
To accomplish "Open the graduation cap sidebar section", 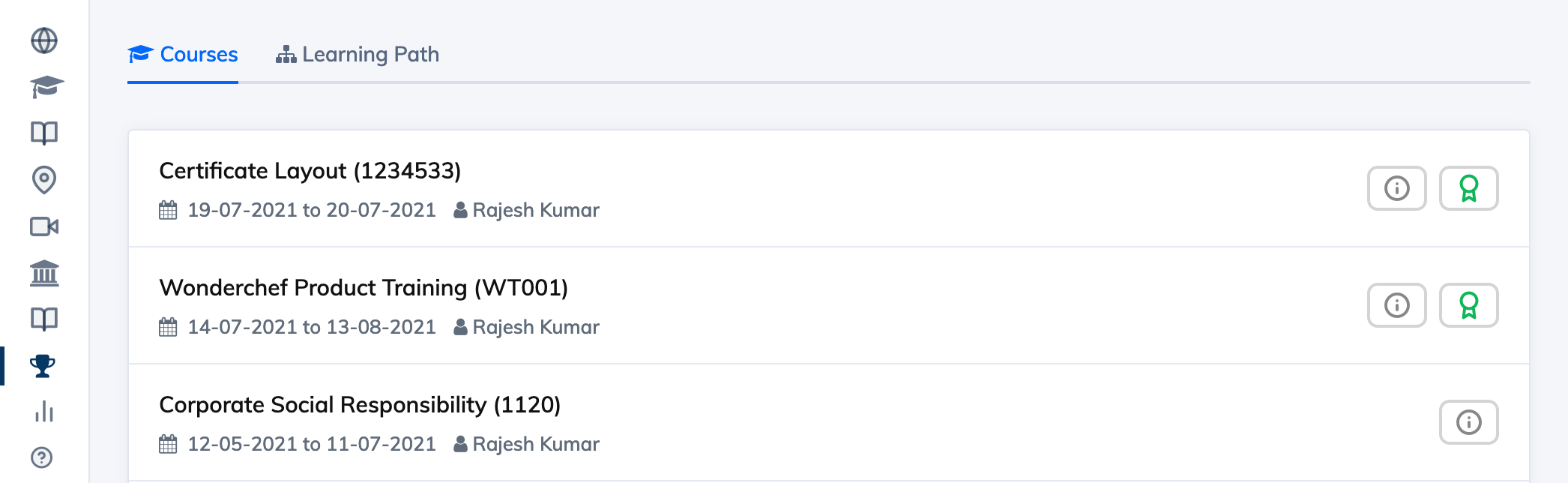I will click(x=46, y=87).
